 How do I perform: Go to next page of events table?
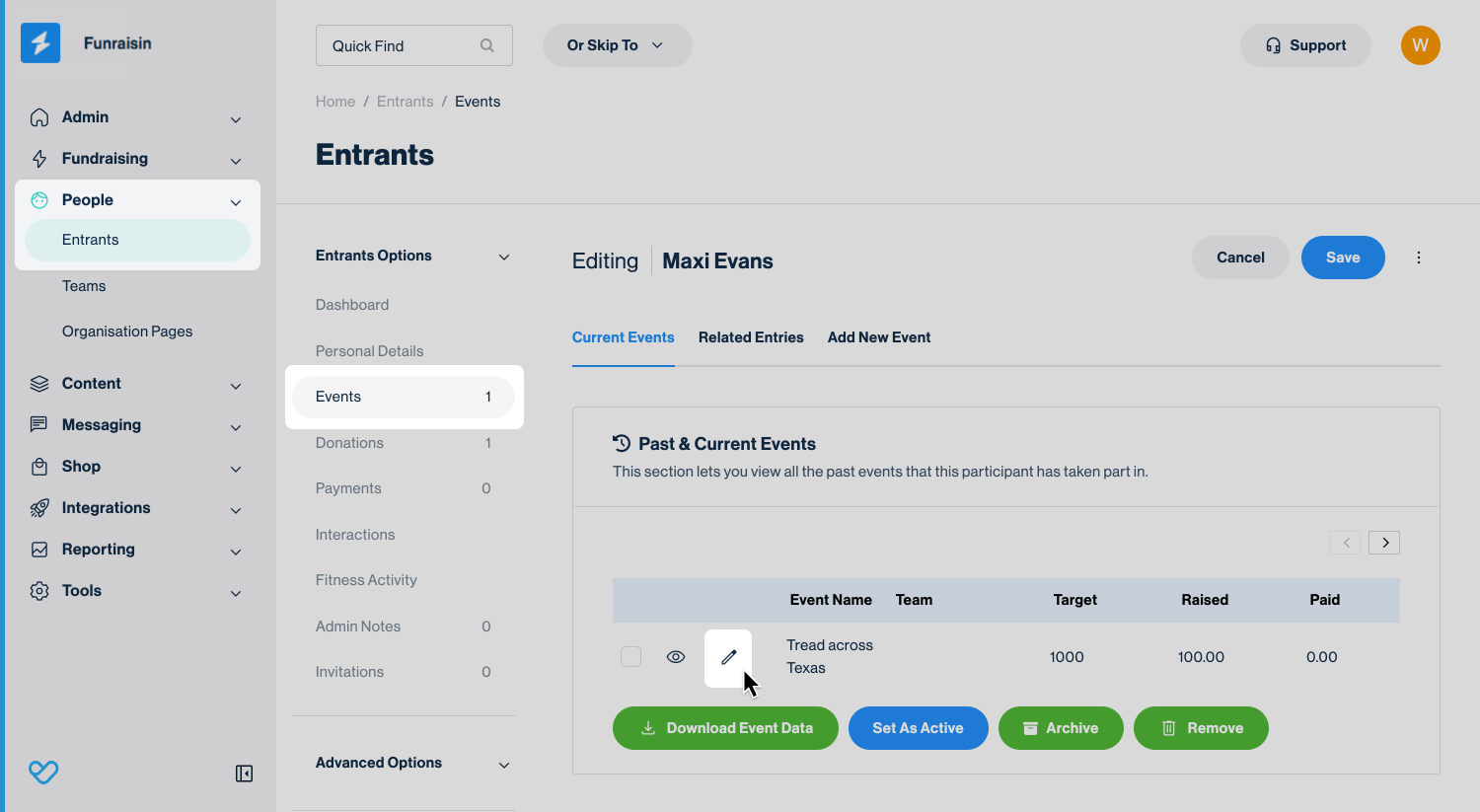(1384, 543)
